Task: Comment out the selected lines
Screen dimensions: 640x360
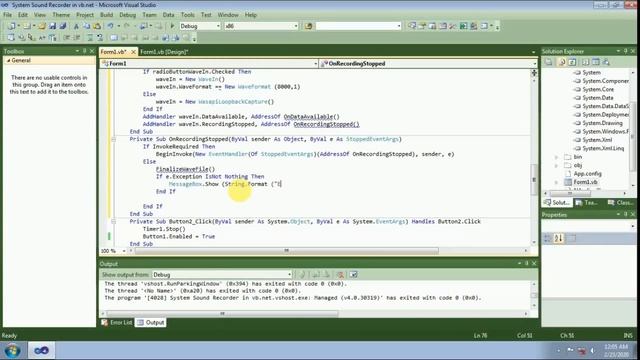Action: (x=90, y=38)
